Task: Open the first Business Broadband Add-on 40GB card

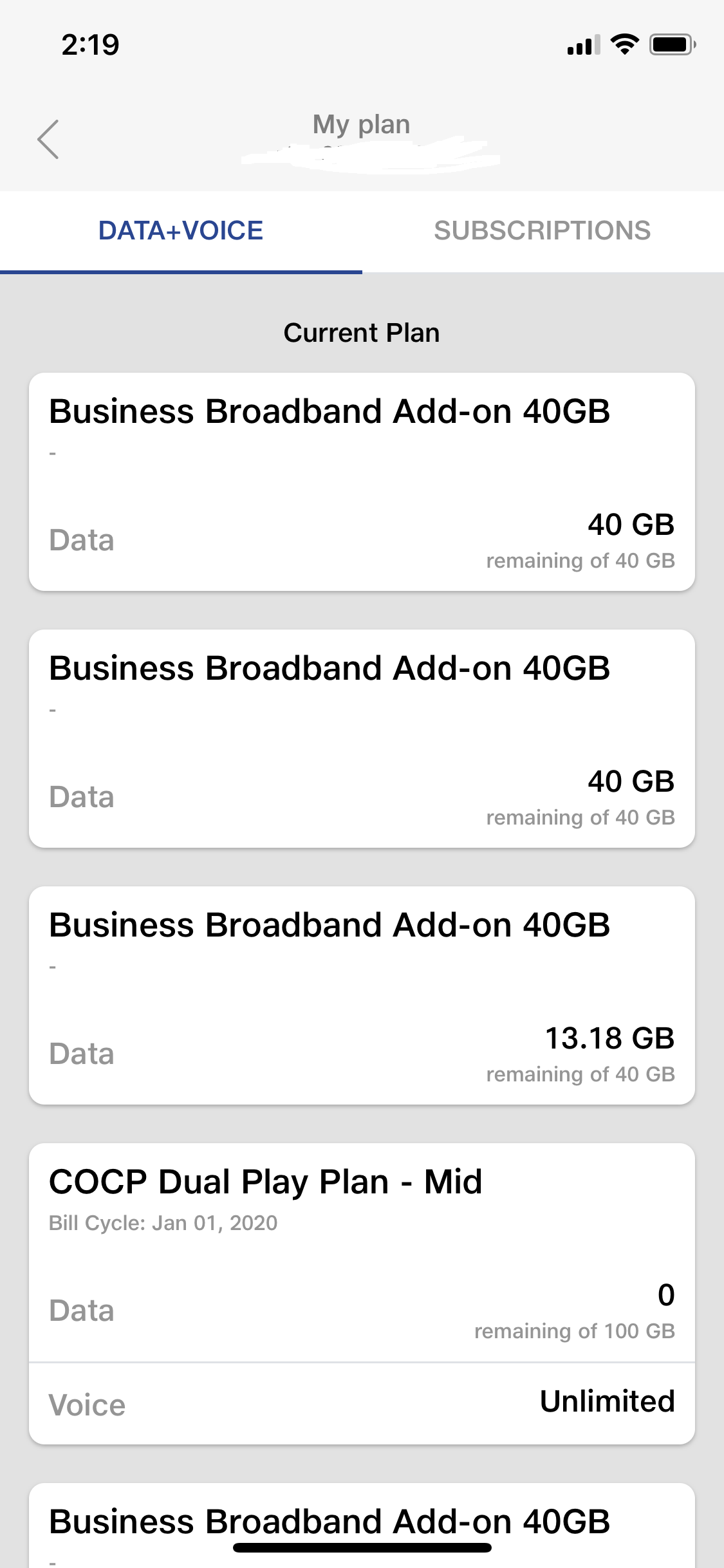Action: 362,481
